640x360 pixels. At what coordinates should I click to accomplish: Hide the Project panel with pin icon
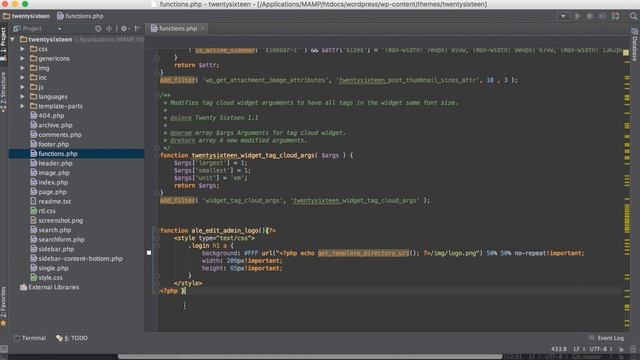(x=137, y=29)
